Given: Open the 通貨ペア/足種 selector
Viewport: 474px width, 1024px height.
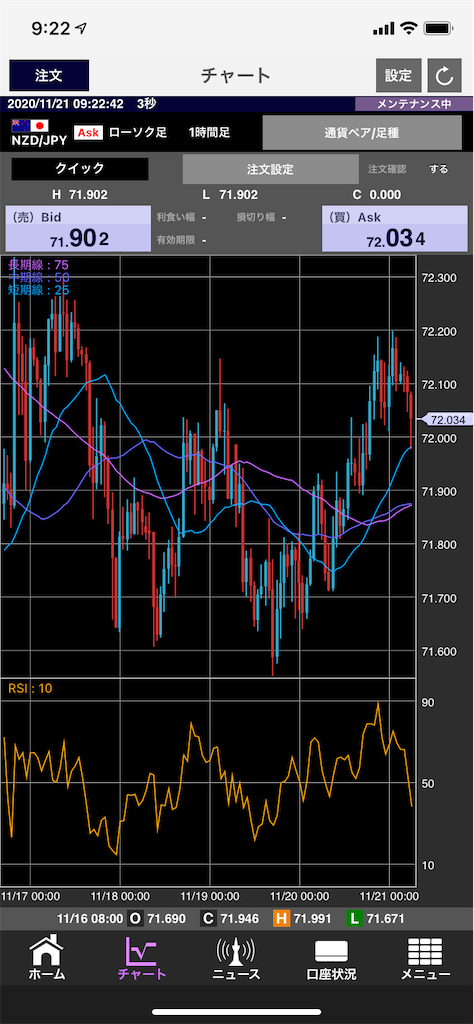Looking at the screenshot, I should (x=361, y=133).
